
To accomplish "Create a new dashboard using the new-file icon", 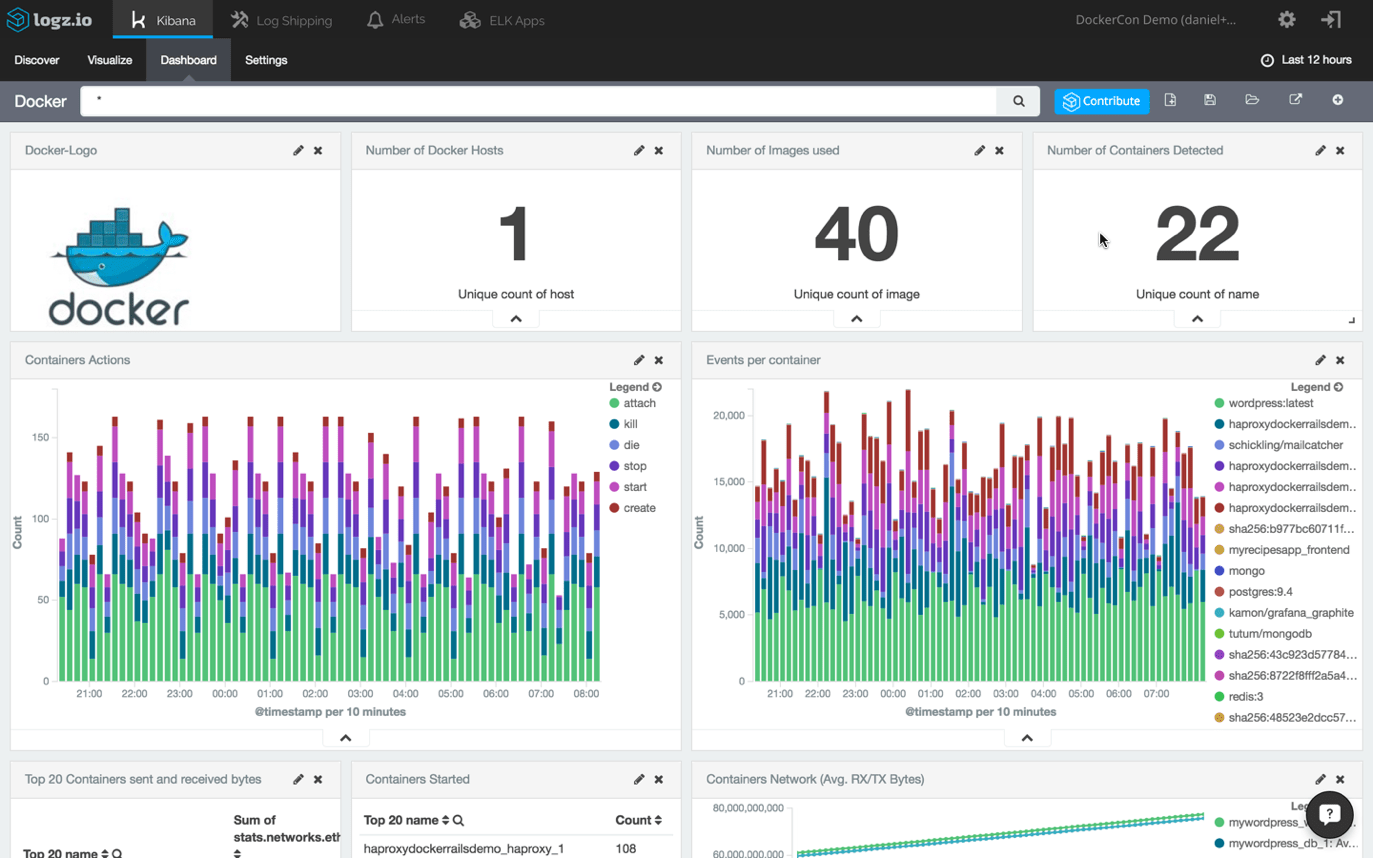I will click(1170, 100).
